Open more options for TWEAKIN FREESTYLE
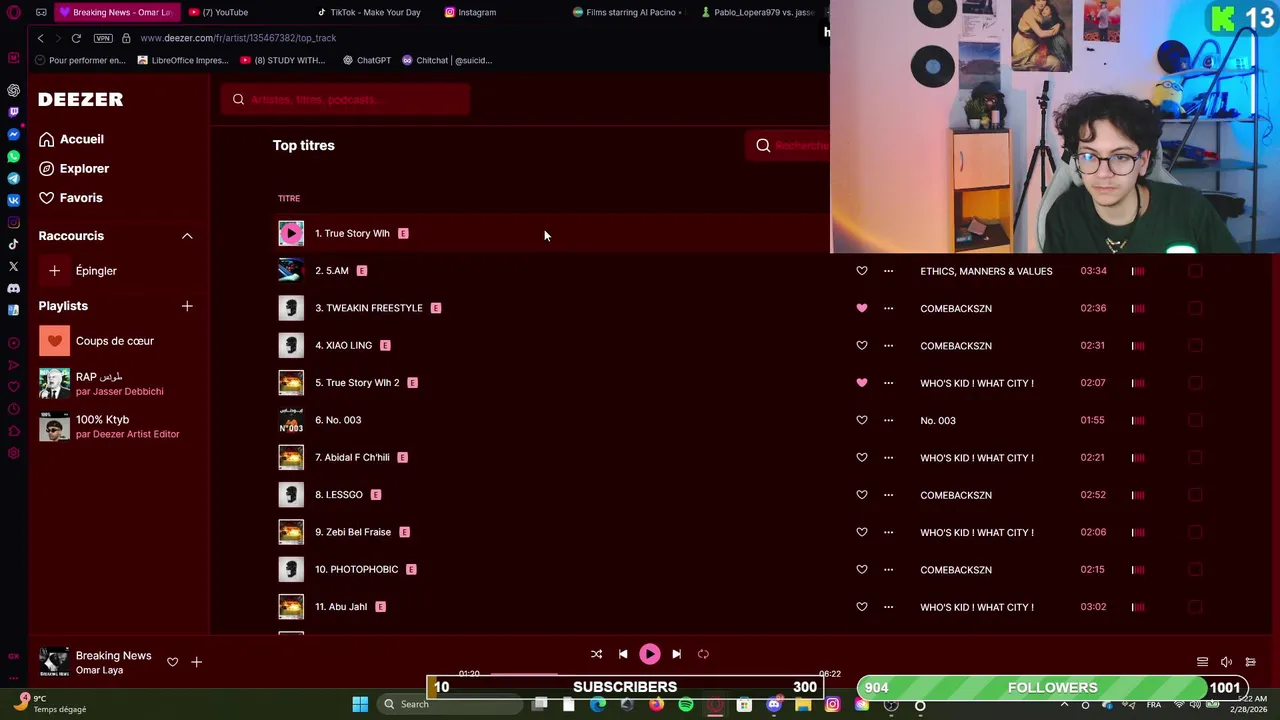Image resolution: width=1280 pixels, height=720 pixels. point(888,308)
